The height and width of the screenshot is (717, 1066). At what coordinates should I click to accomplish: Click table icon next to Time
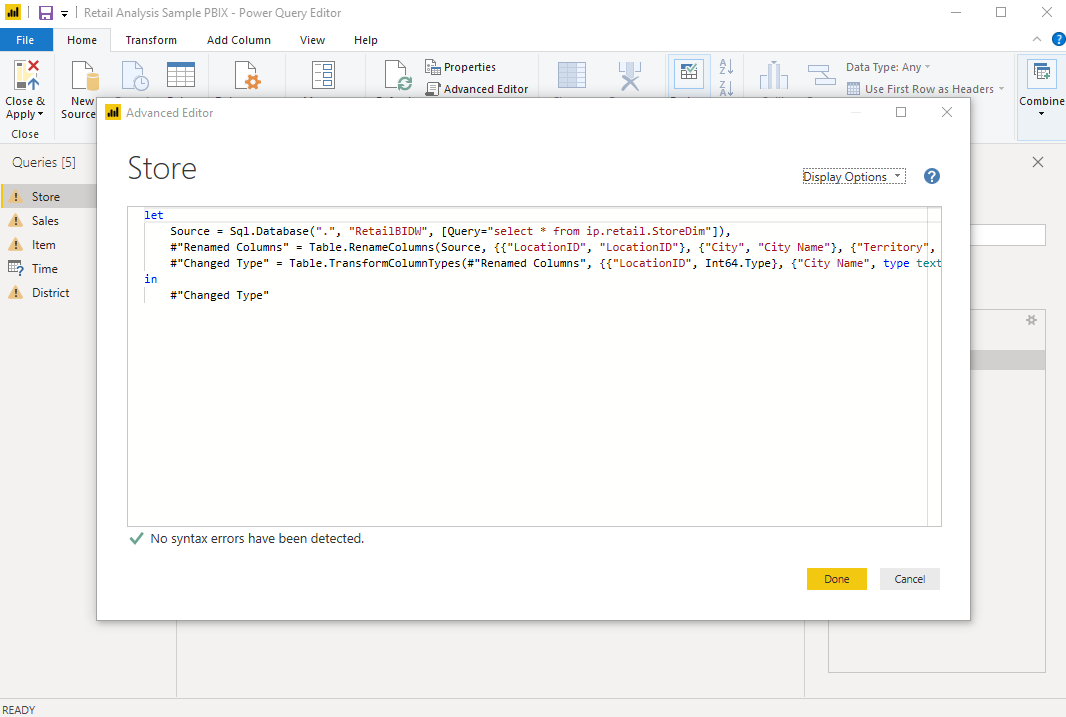point(15,268)
